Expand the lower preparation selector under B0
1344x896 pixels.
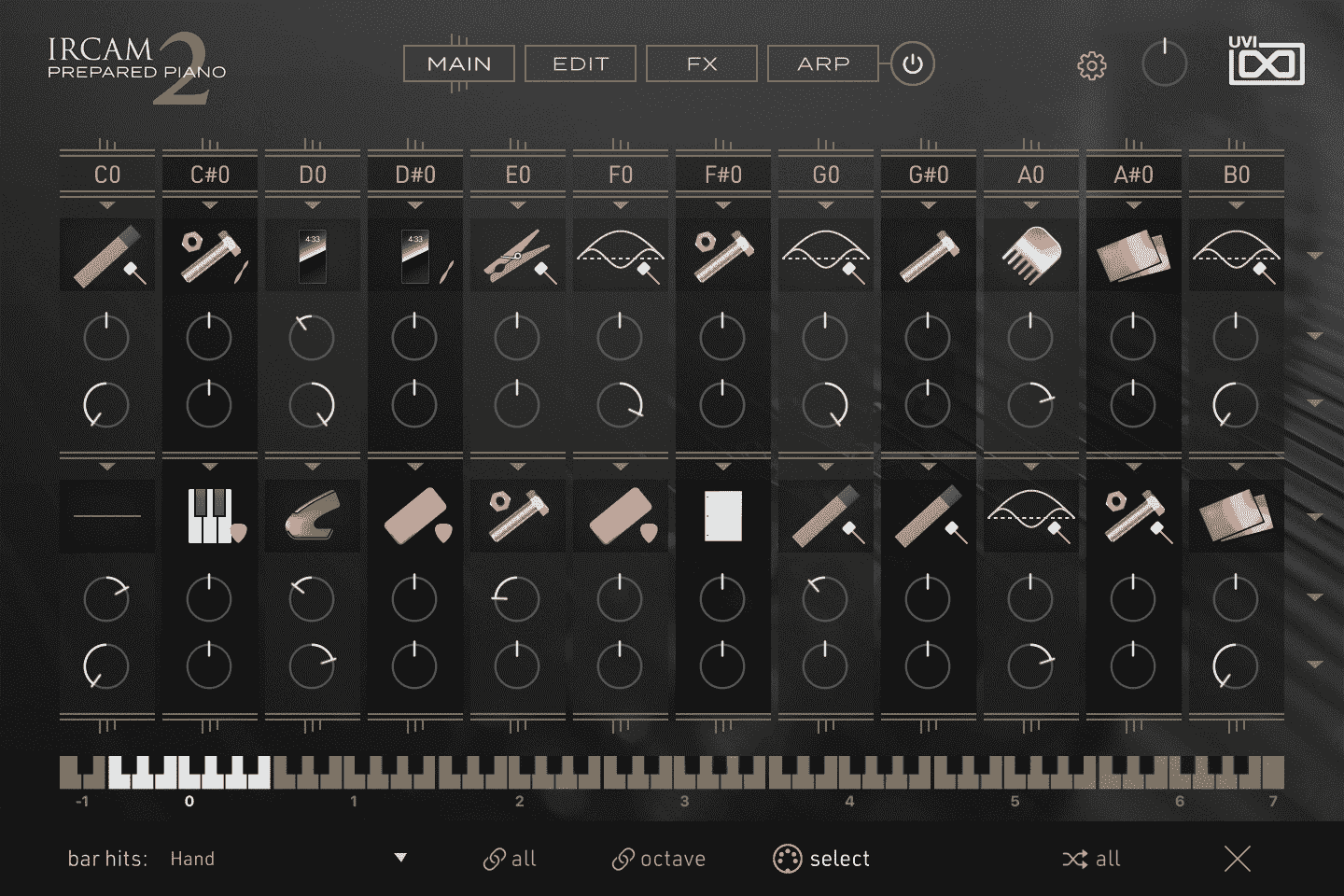1236,467
